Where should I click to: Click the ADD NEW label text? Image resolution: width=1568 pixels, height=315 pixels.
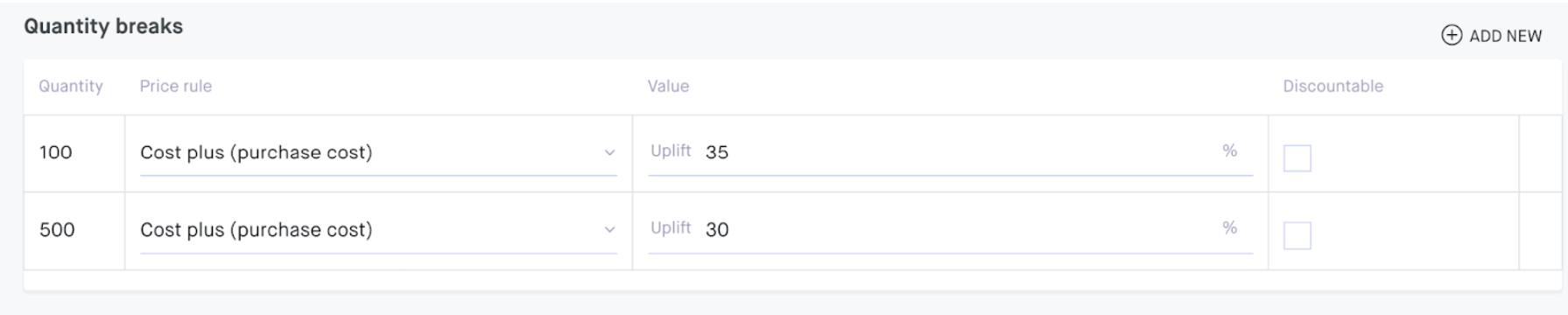pyautogui.click(x=1506, y=36)
